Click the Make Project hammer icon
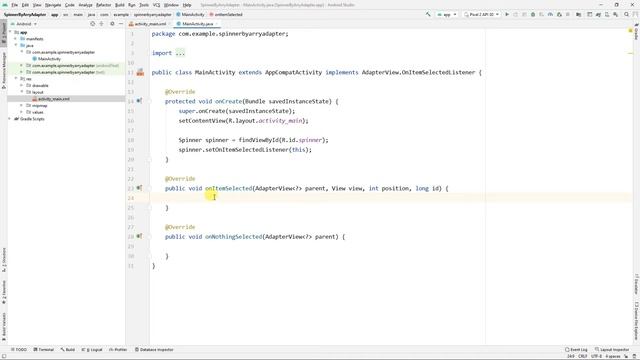This screenshot has width=640, height=360. tap(428, 14)
